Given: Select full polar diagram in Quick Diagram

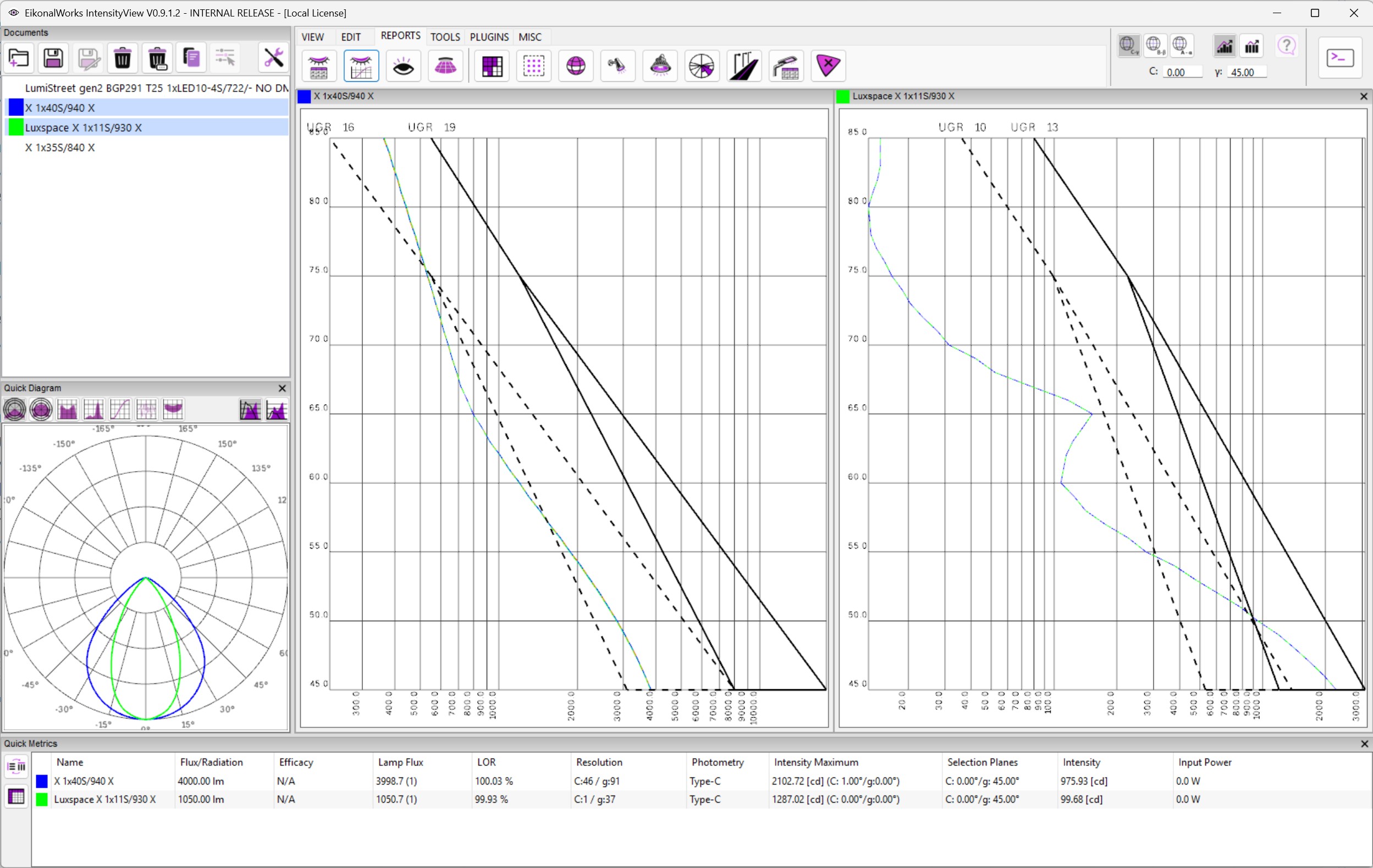Looking at the screenshot, I should coord(41,409).
